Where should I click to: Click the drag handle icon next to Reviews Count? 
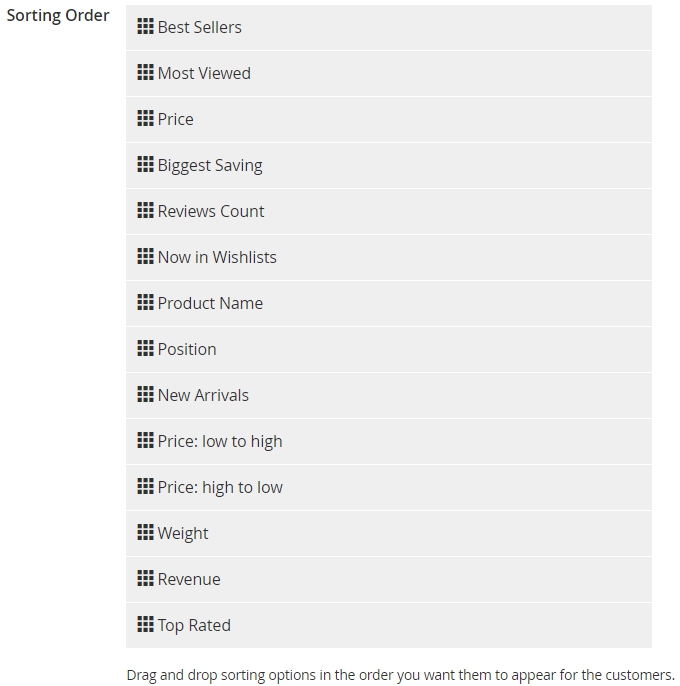click(x=145, y=210)
